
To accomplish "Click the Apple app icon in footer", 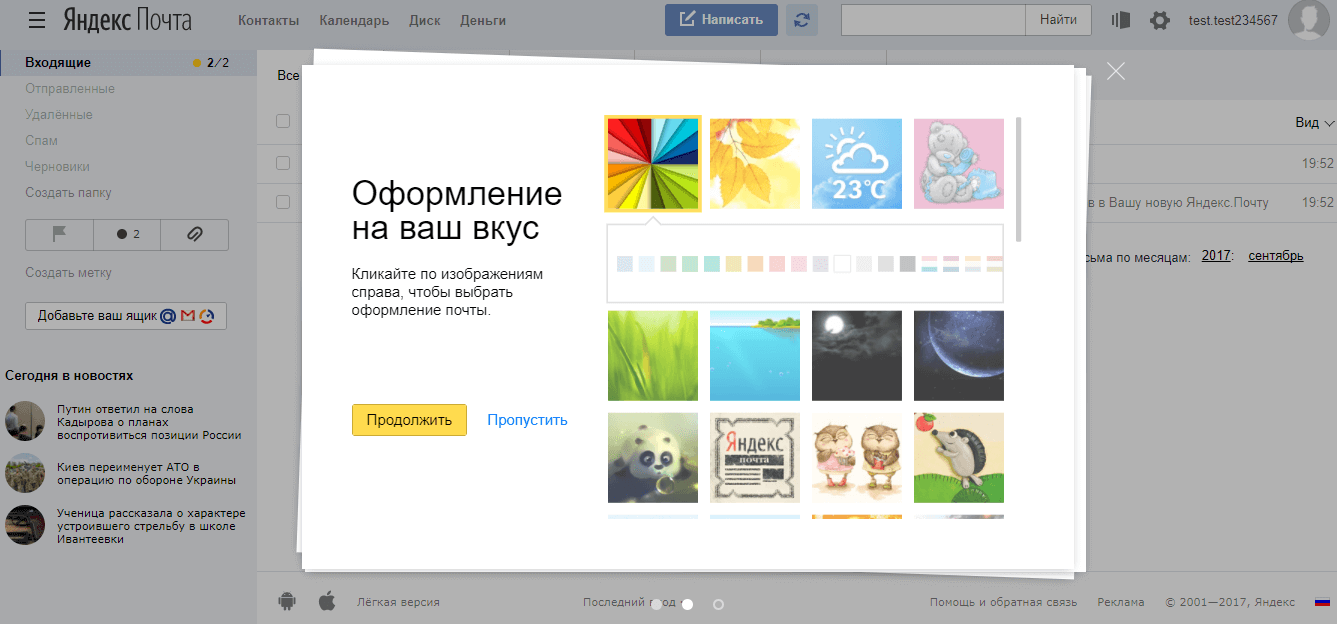I will [x=326, y=601].
